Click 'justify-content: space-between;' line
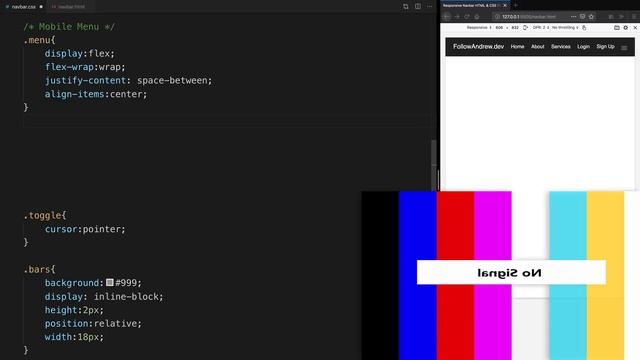The width and height of the screenshot is (640, 360). pyautogui.click(x=128, y=80)
